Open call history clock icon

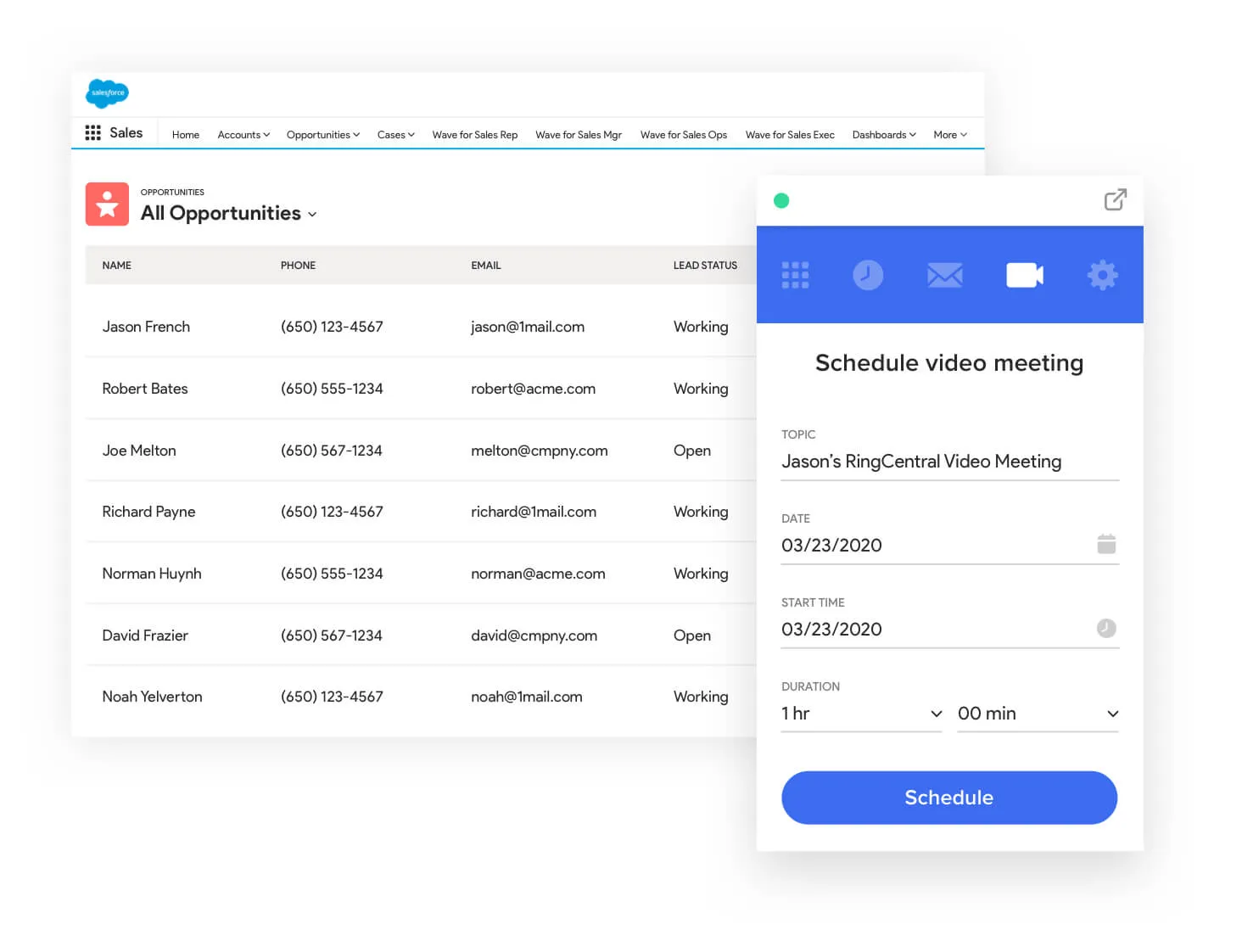(867, 275)
